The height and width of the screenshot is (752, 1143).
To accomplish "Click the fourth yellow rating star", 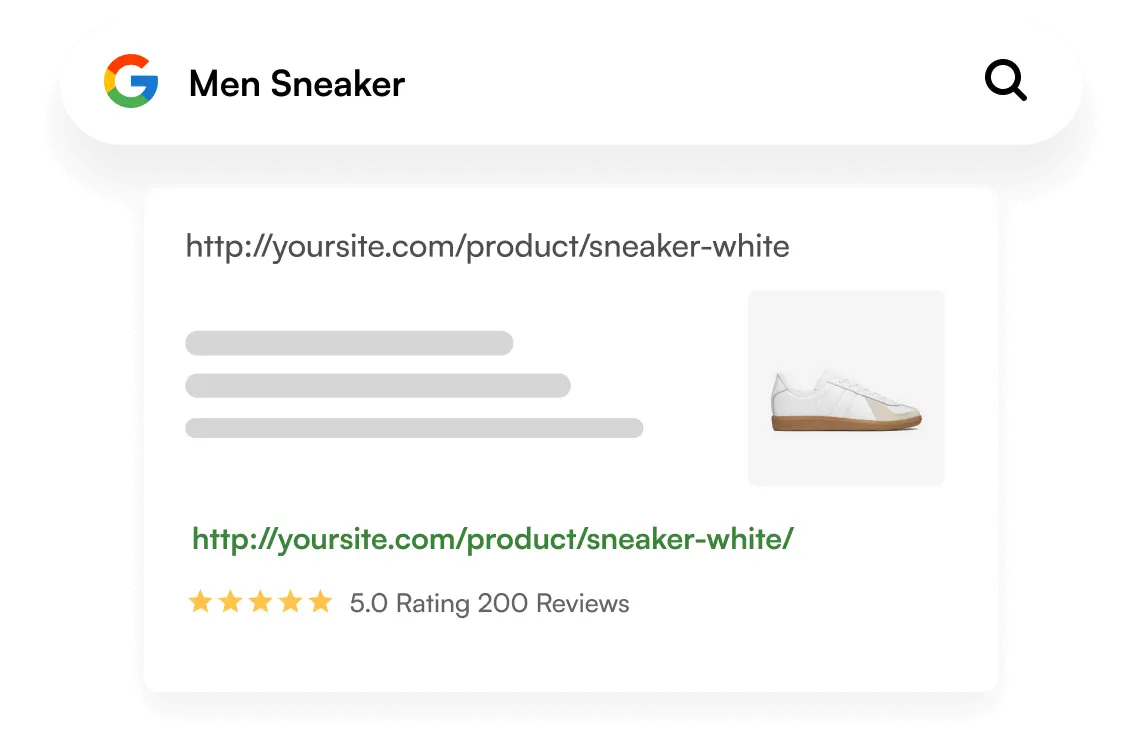I will tap(290, 602).
